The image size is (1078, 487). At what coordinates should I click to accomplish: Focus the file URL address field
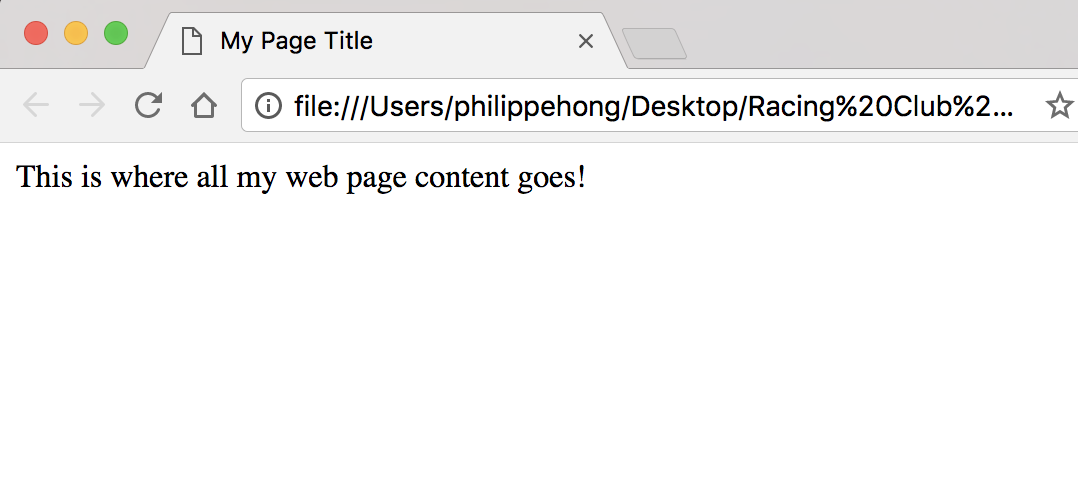point(650,105)
